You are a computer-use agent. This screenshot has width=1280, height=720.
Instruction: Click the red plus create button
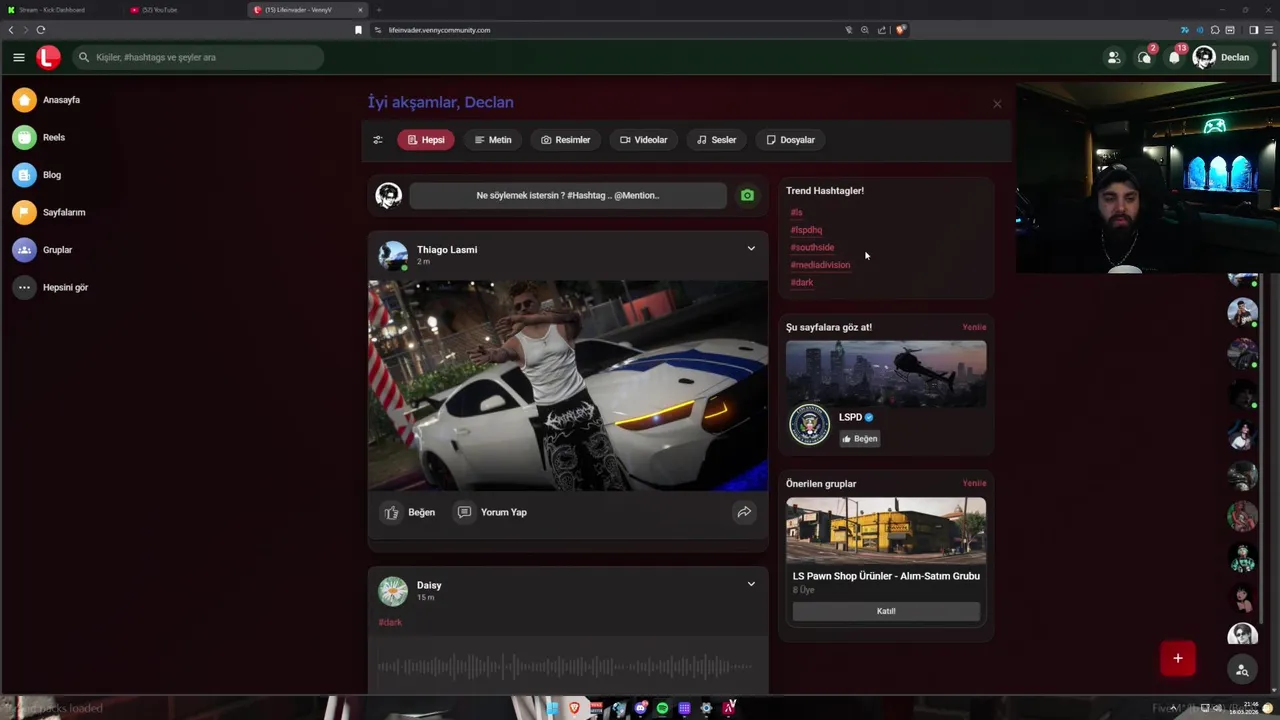click(1178, 658)
